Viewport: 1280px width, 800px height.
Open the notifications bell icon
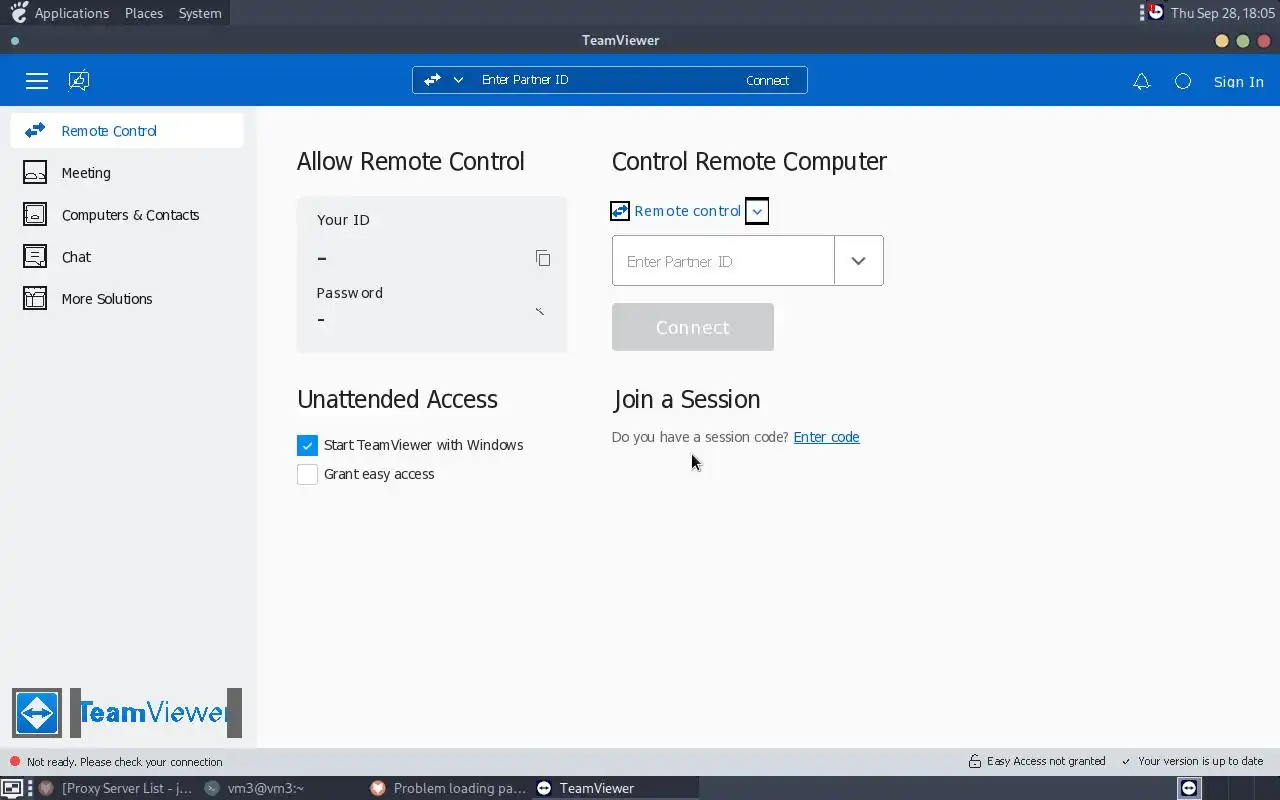pyautogui.click(x=1141, y=82)
